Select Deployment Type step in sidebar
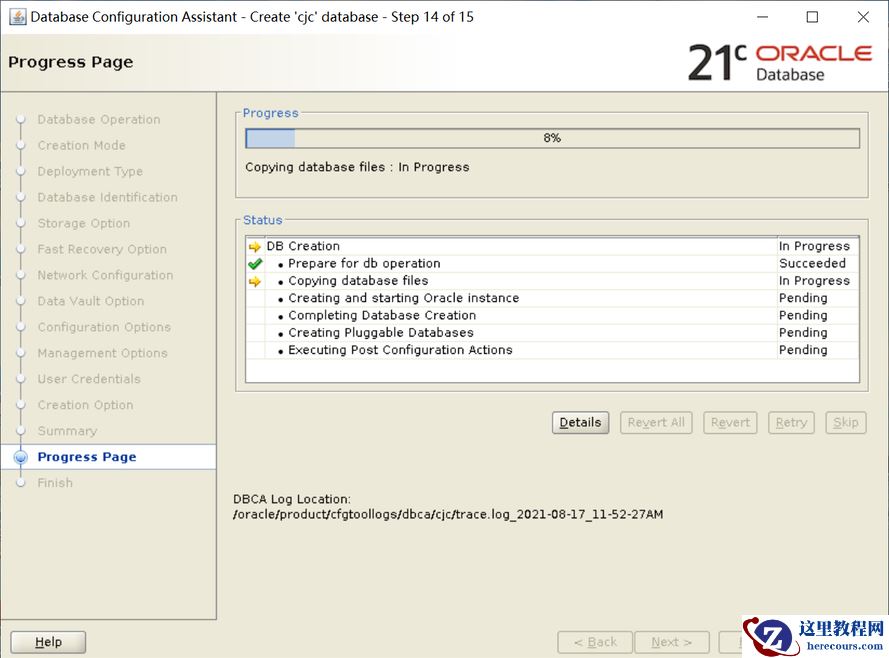This screenshot has width=889, height=658. (x=90, y=172)
